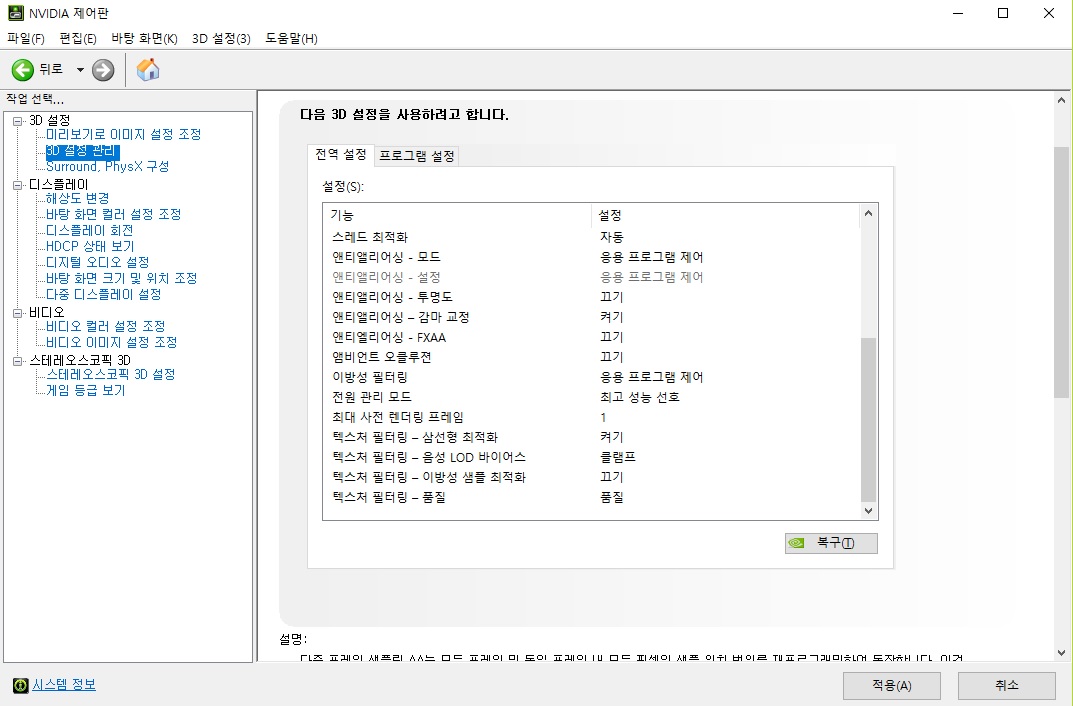Go to the Home page icon
Viewport: 1073px width, 706px height.
point(148,69)
